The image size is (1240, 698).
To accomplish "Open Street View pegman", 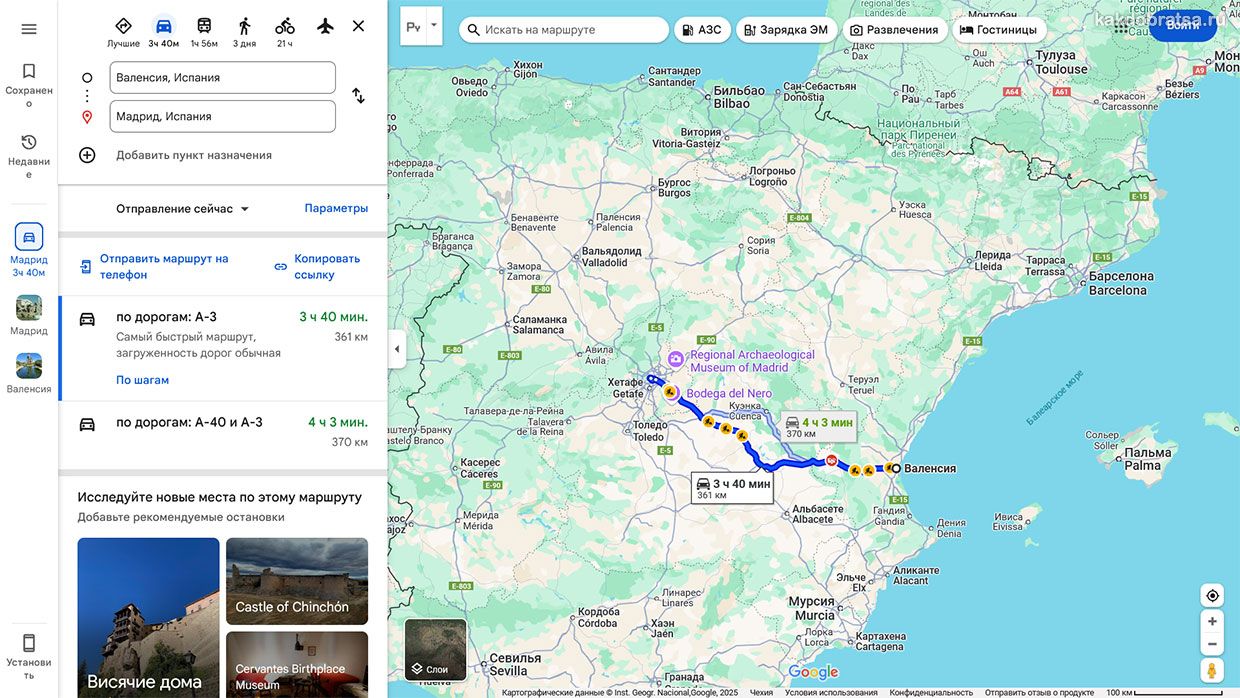I will click(1212, 670).
